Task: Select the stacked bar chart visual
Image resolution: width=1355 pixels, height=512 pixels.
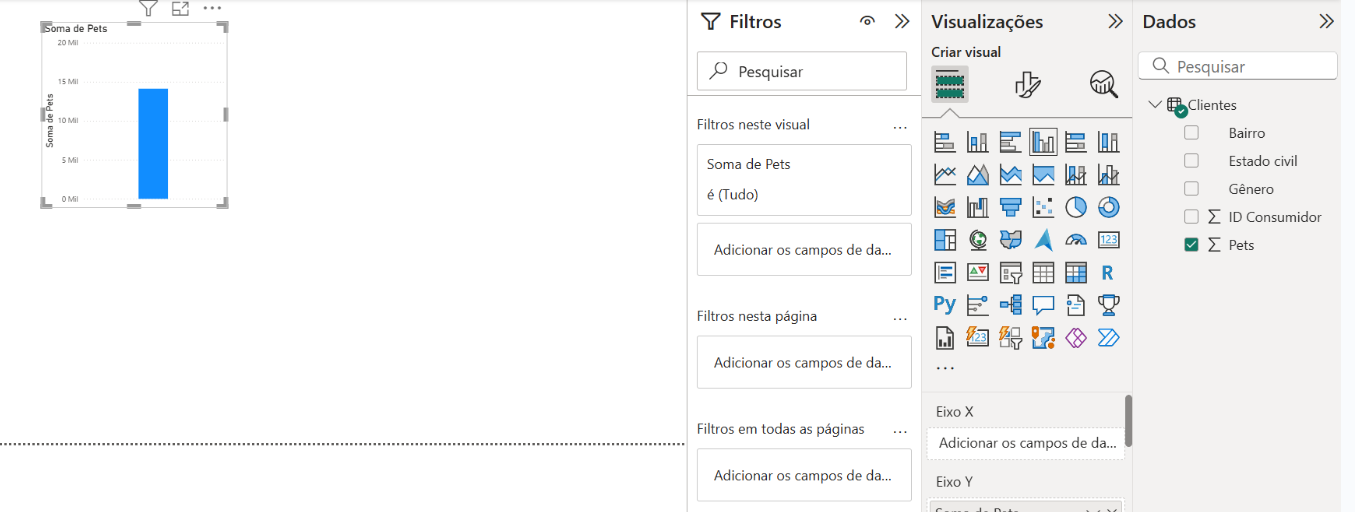Action: tap(945, 142)
